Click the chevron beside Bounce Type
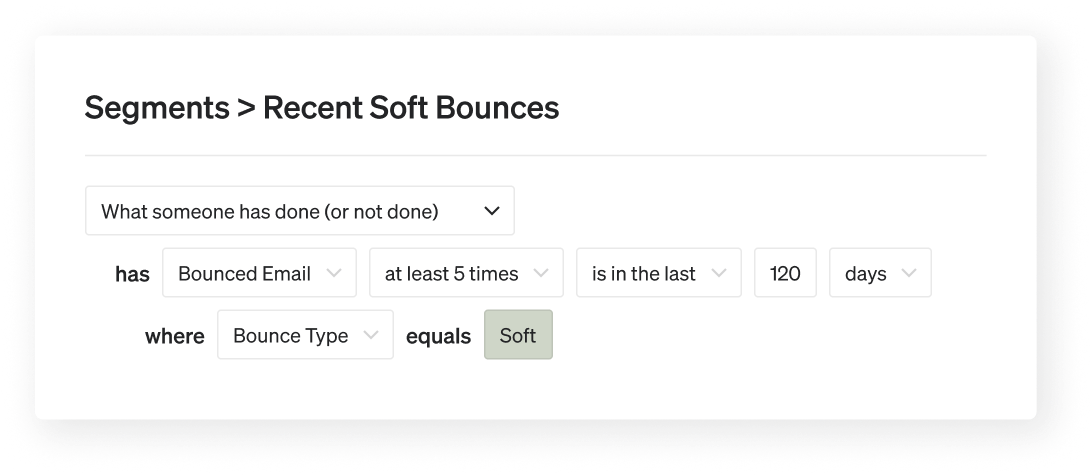The height and width of the screenshot is (475, 1092). pyautogui.click(x=371, y=336)
